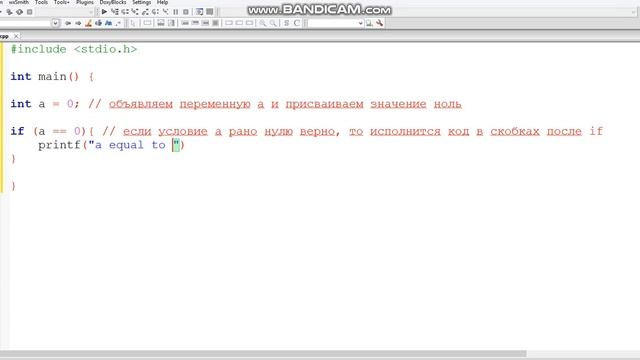Open the wxSmith menu
Viewport: 640px width, 360px height.
click(x=19, y=2)
